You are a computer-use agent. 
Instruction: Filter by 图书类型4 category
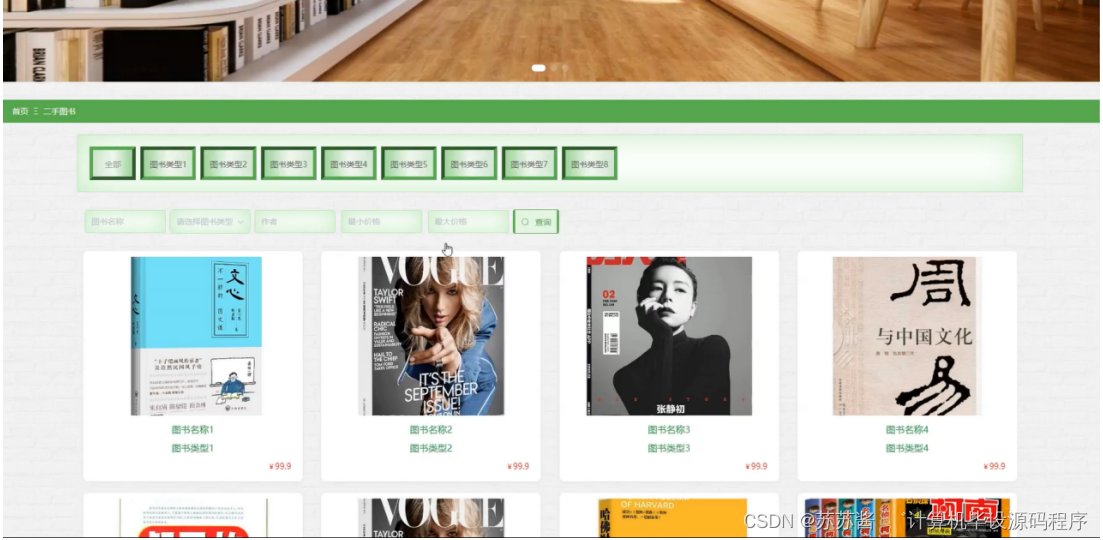click(349, 163)
